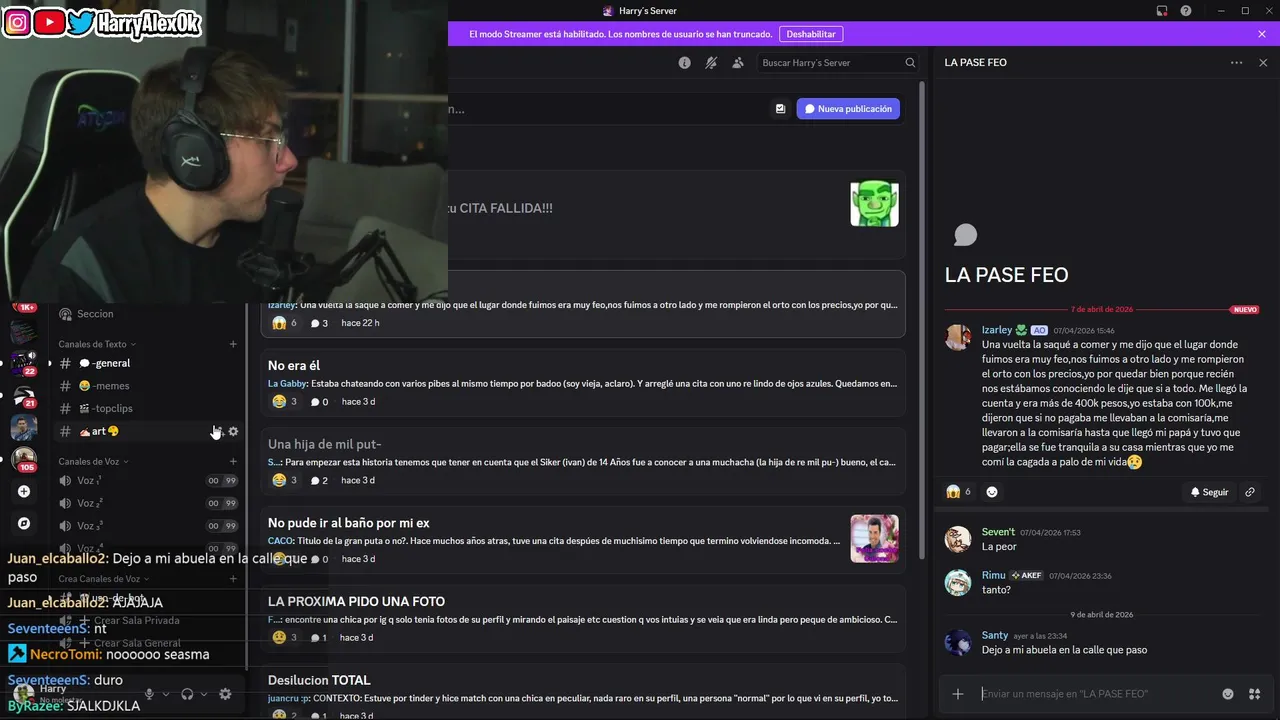
Task: Select the -topclips text channel
Action: pos(147,408)
